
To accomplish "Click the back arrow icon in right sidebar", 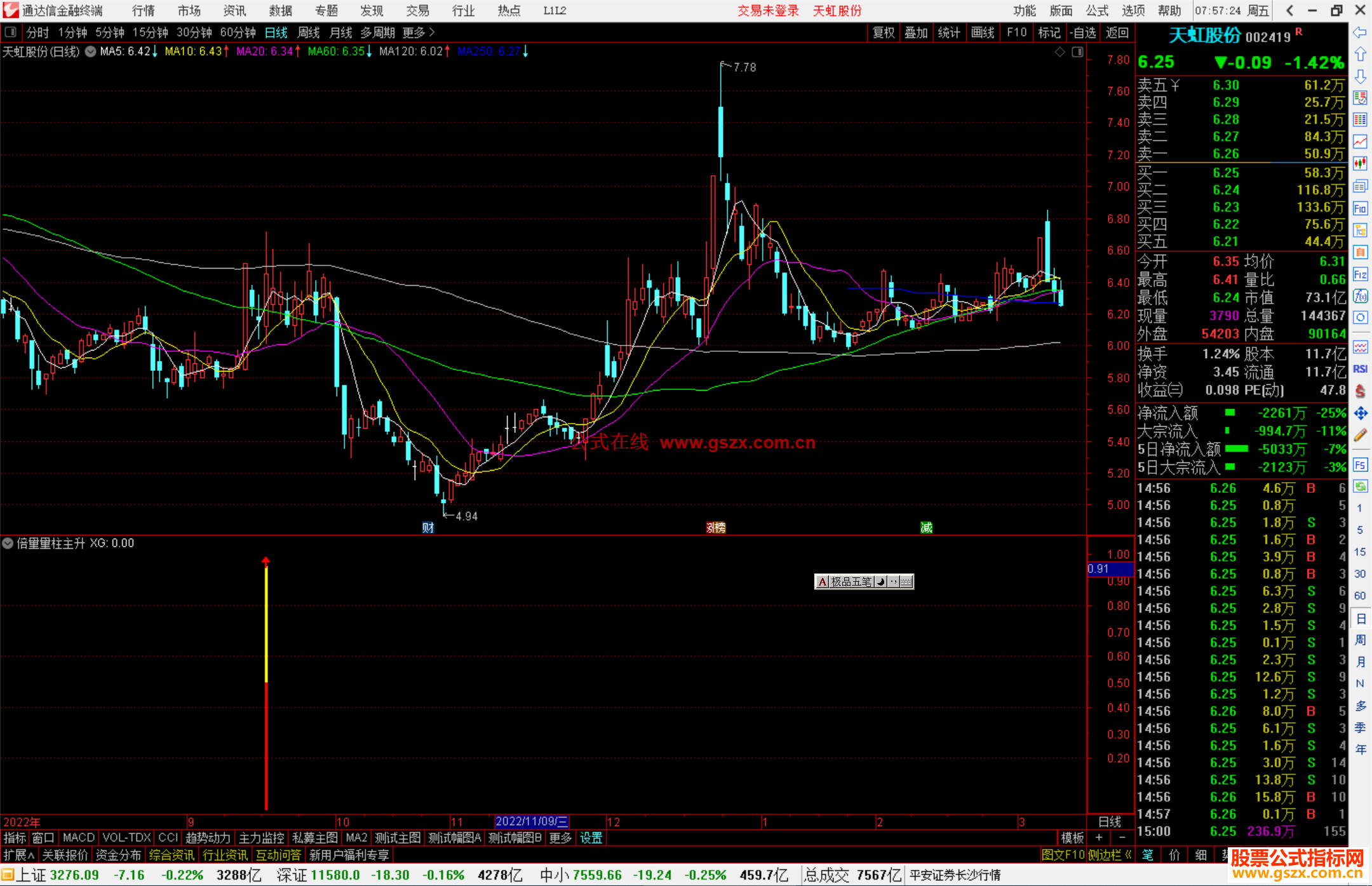I will (1360, 32).
